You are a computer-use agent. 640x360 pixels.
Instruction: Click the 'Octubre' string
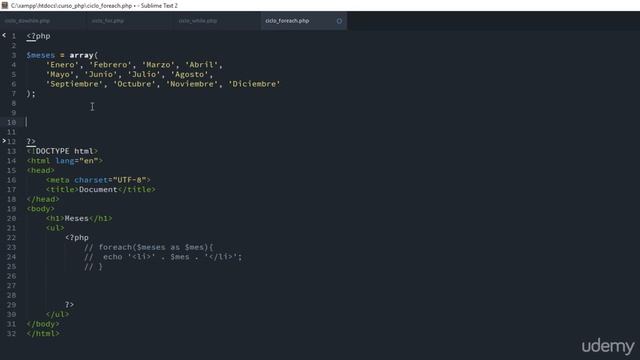pos(134,84)
